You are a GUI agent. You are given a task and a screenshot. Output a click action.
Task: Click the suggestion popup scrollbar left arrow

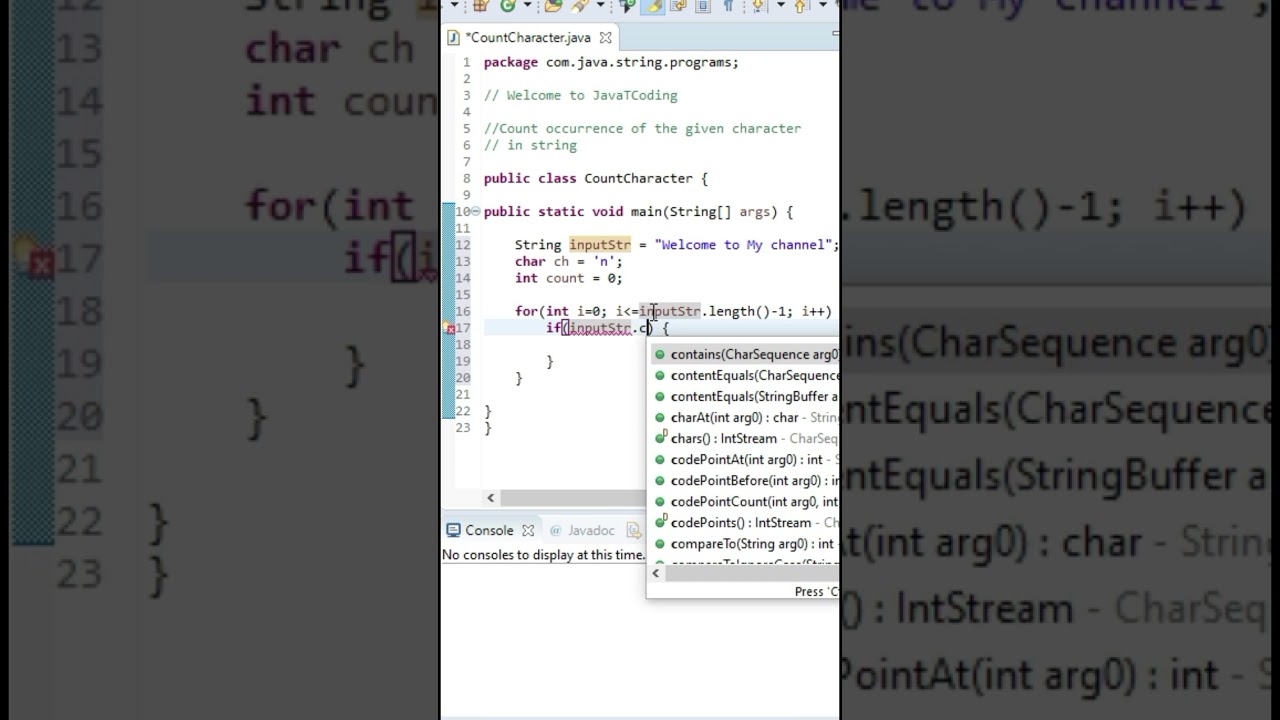(x=656, y=573)
